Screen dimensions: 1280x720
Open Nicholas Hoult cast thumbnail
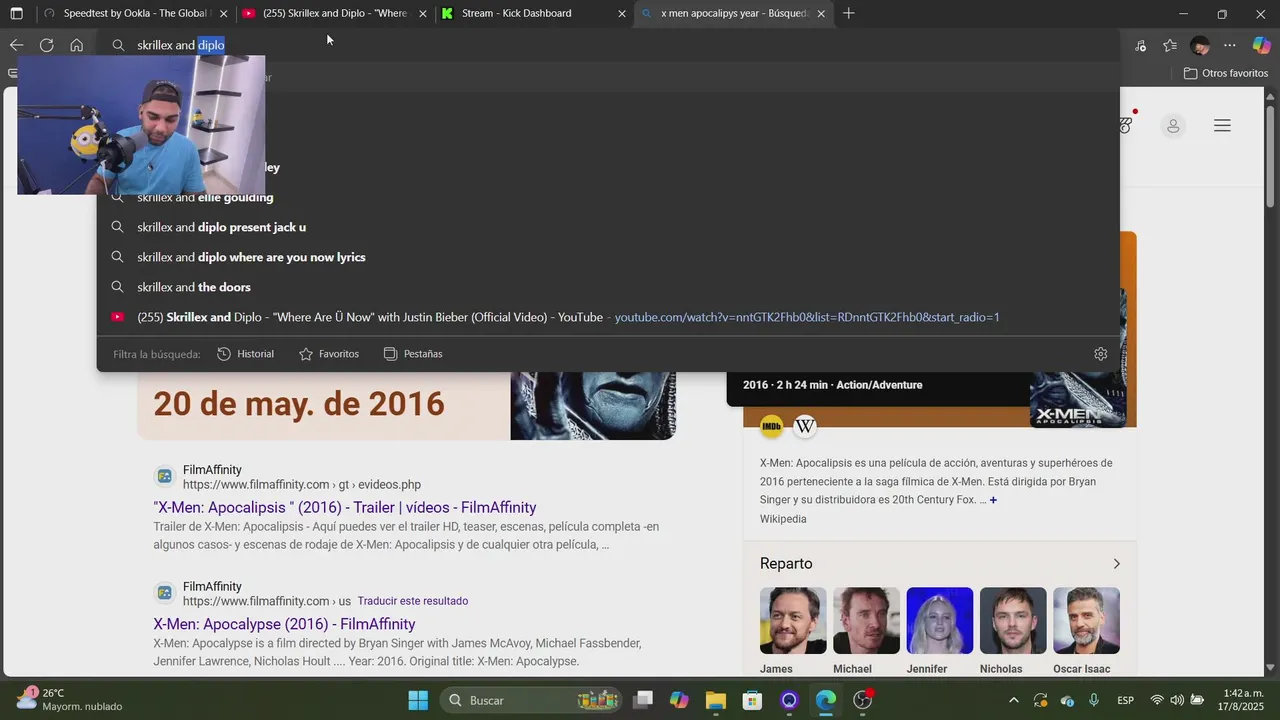click(1013, 621)
